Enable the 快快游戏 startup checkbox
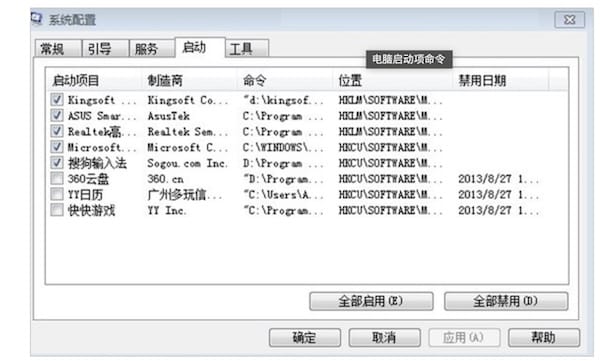 [x=57, y=210]
